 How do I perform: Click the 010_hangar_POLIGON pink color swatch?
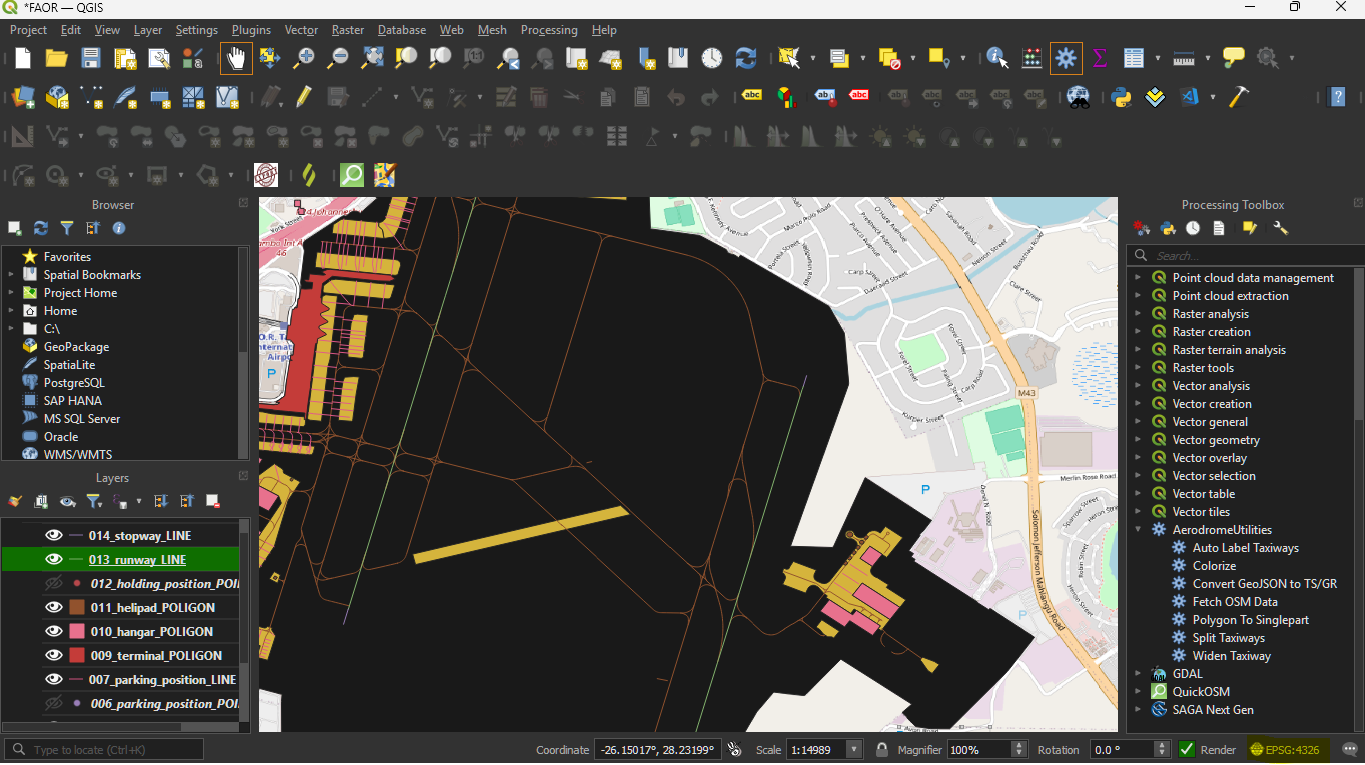tap(77, 631)
